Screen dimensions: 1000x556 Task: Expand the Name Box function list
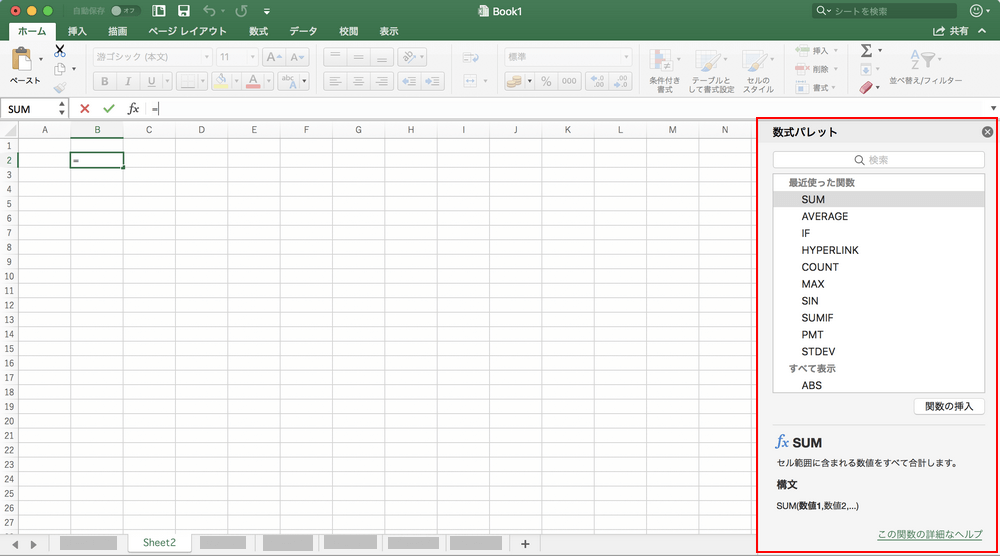pos(61,108)
